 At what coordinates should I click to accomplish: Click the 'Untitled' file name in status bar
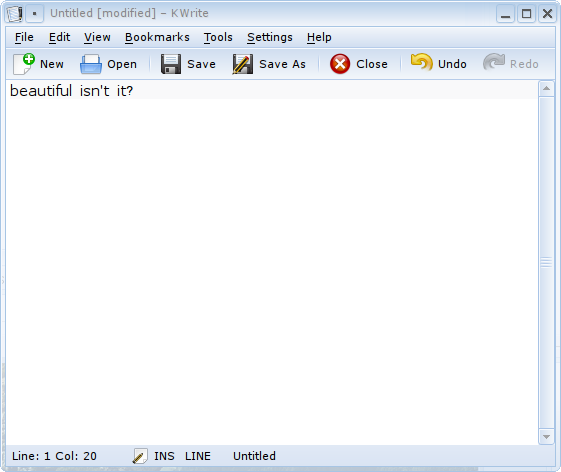click(x=254, y=456)
